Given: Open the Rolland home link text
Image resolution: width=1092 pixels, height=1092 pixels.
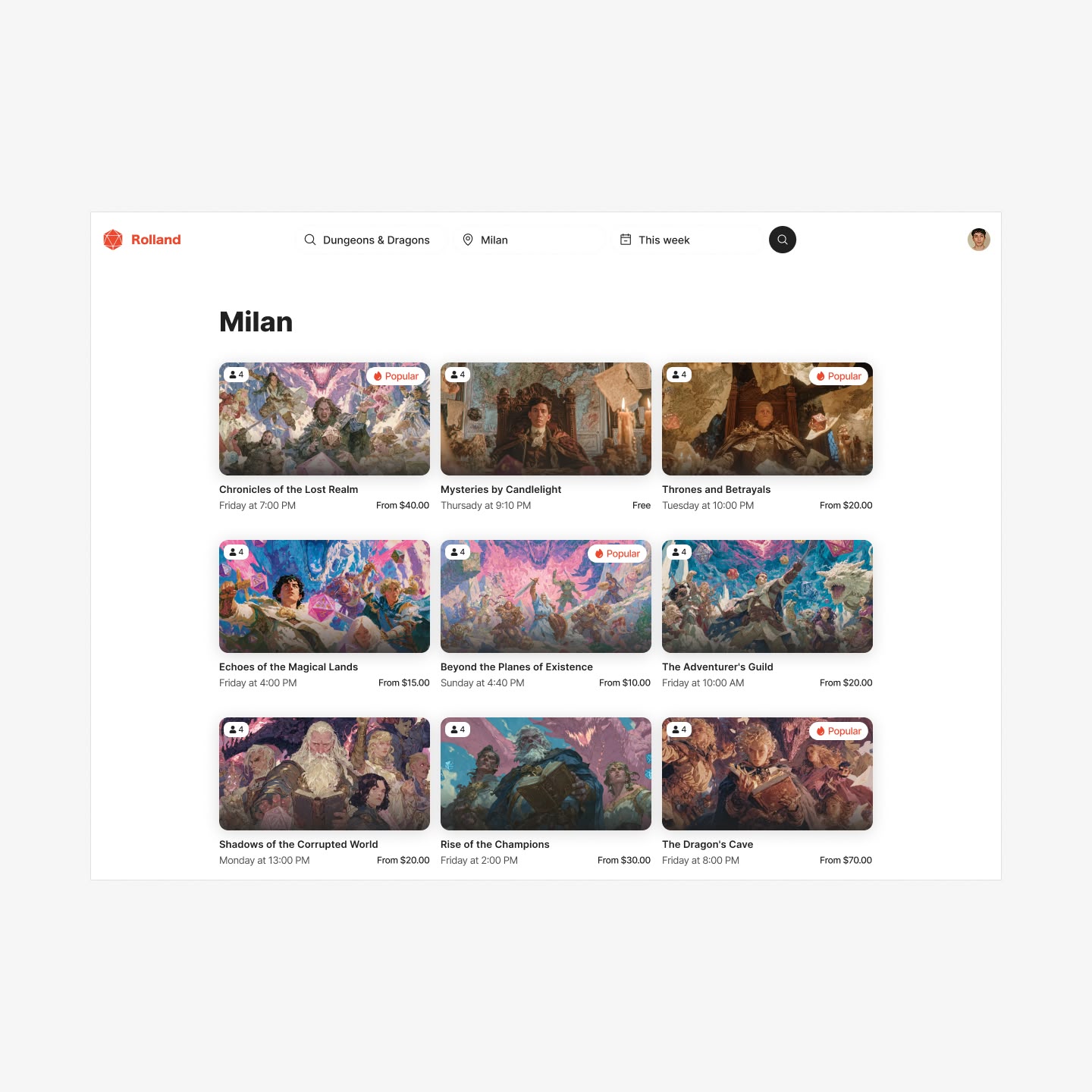Looking at the screenshot, I should click(156, 240).
